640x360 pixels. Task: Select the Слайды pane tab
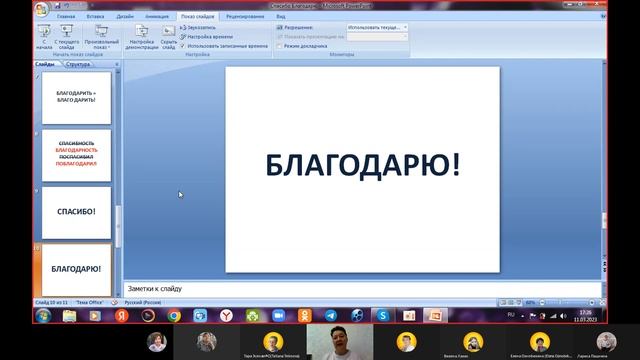45,64
